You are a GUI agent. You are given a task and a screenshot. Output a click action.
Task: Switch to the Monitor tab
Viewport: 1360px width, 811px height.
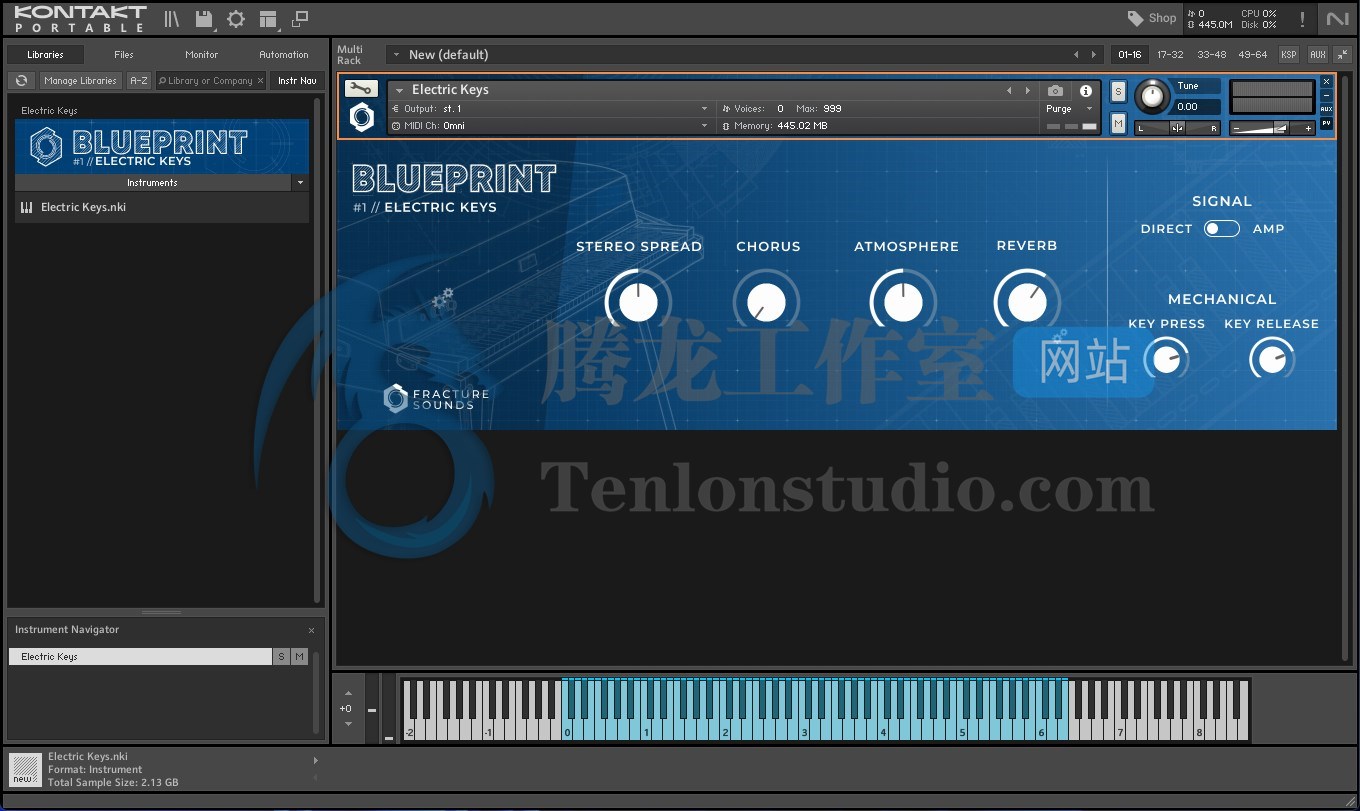point(202,55)
